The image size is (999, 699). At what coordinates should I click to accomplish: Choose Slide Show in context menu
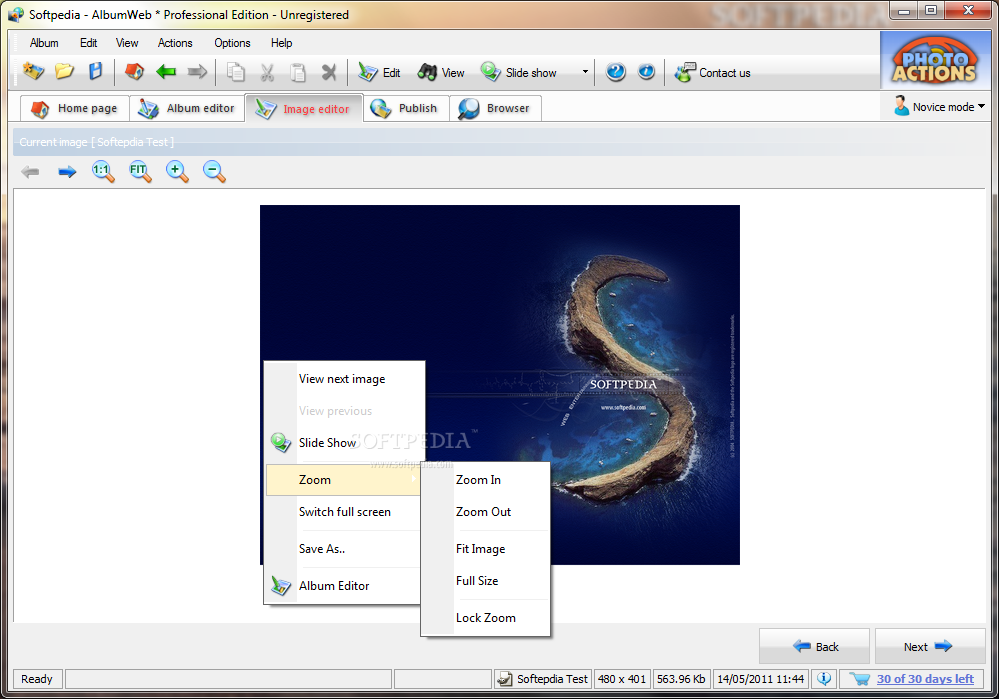(344, 442)
